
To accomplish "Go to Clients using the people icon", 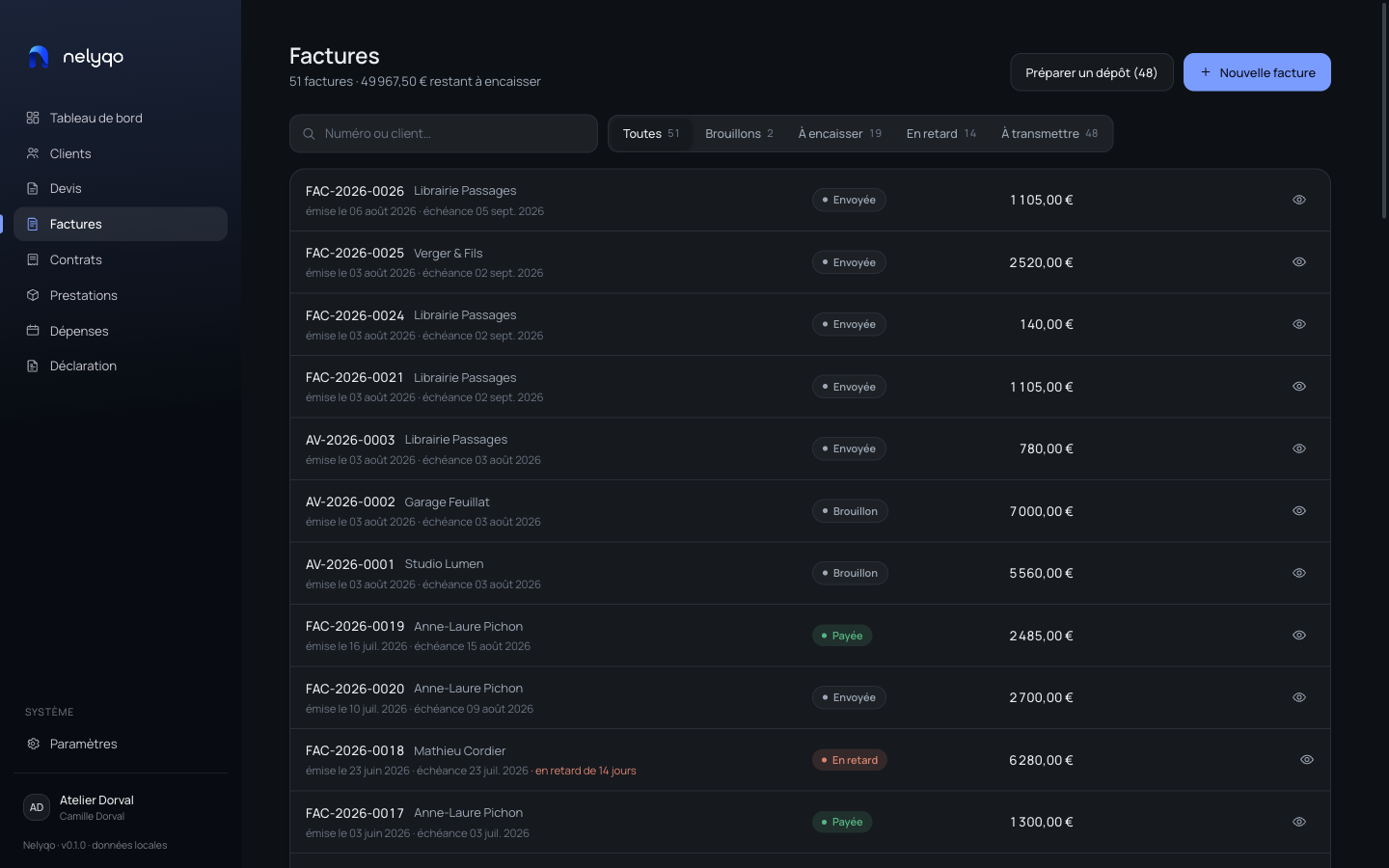I will tap(33, 153).
